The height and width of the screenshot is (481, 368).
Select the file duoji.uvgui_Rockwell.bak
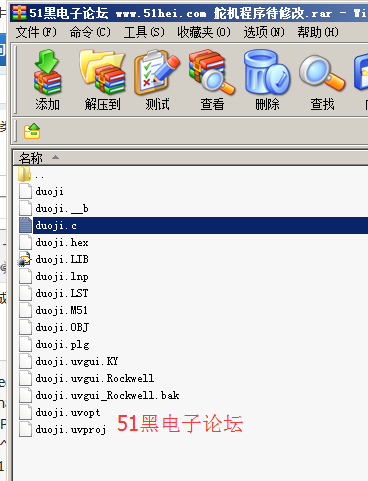tap(107, 395)
